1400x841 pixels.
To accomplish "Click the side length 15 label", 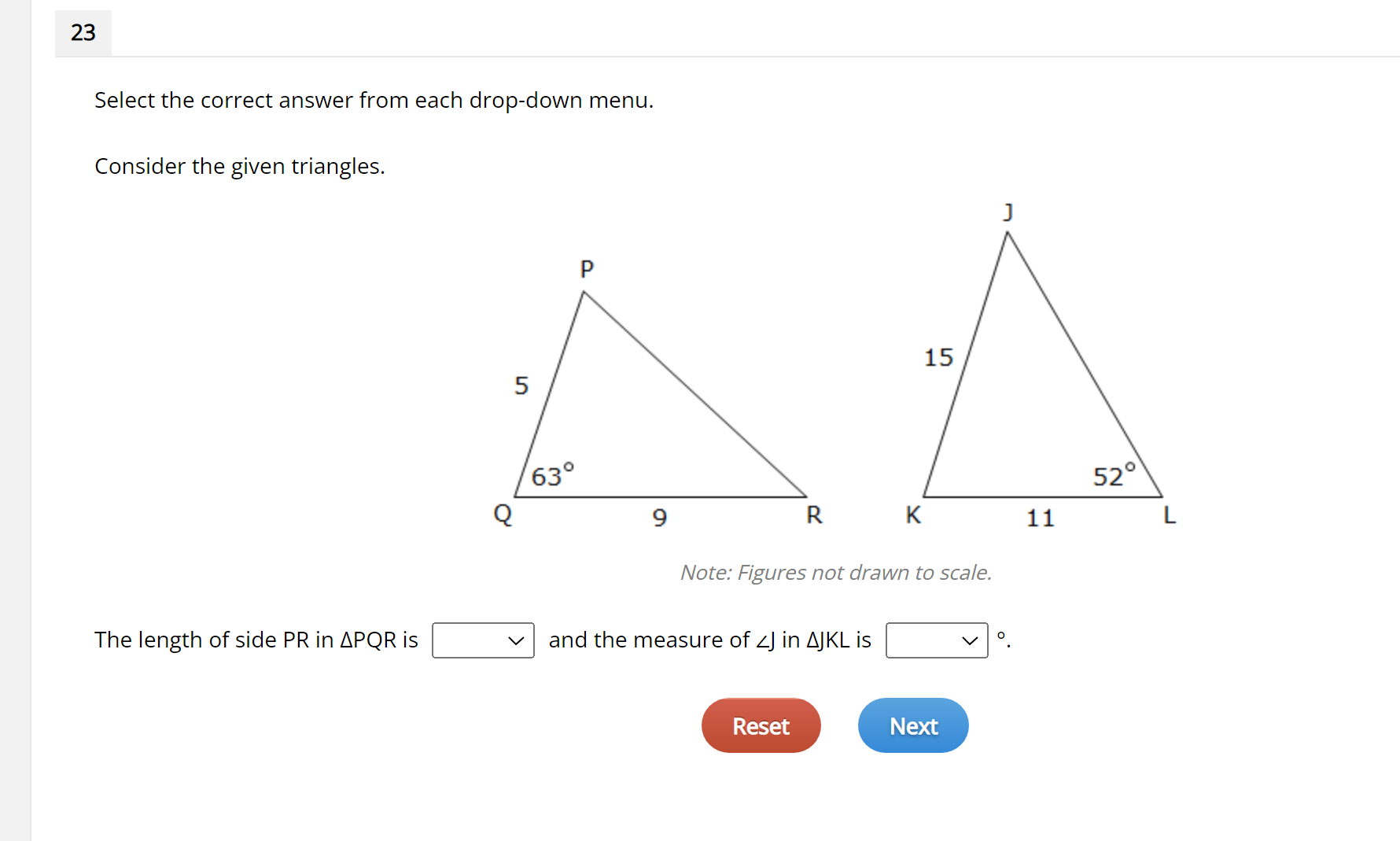I will tap(938, 357).
